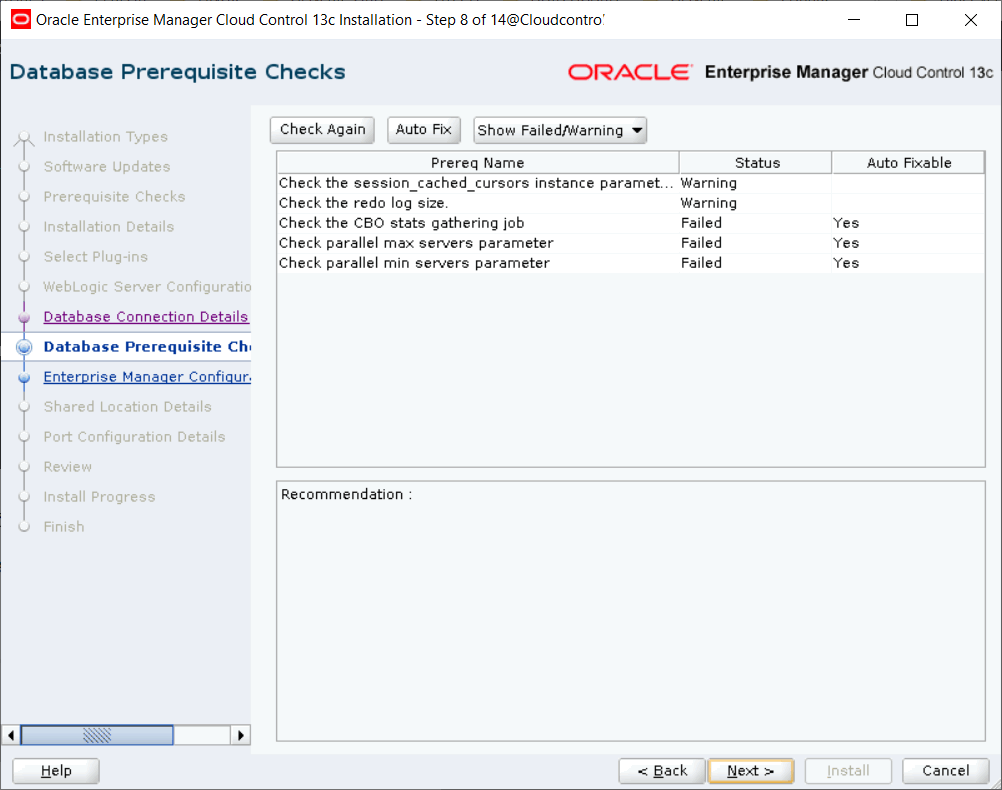Select the parallel min servers parameter row
The image size is (1002, 790).
tap(631, 263)
